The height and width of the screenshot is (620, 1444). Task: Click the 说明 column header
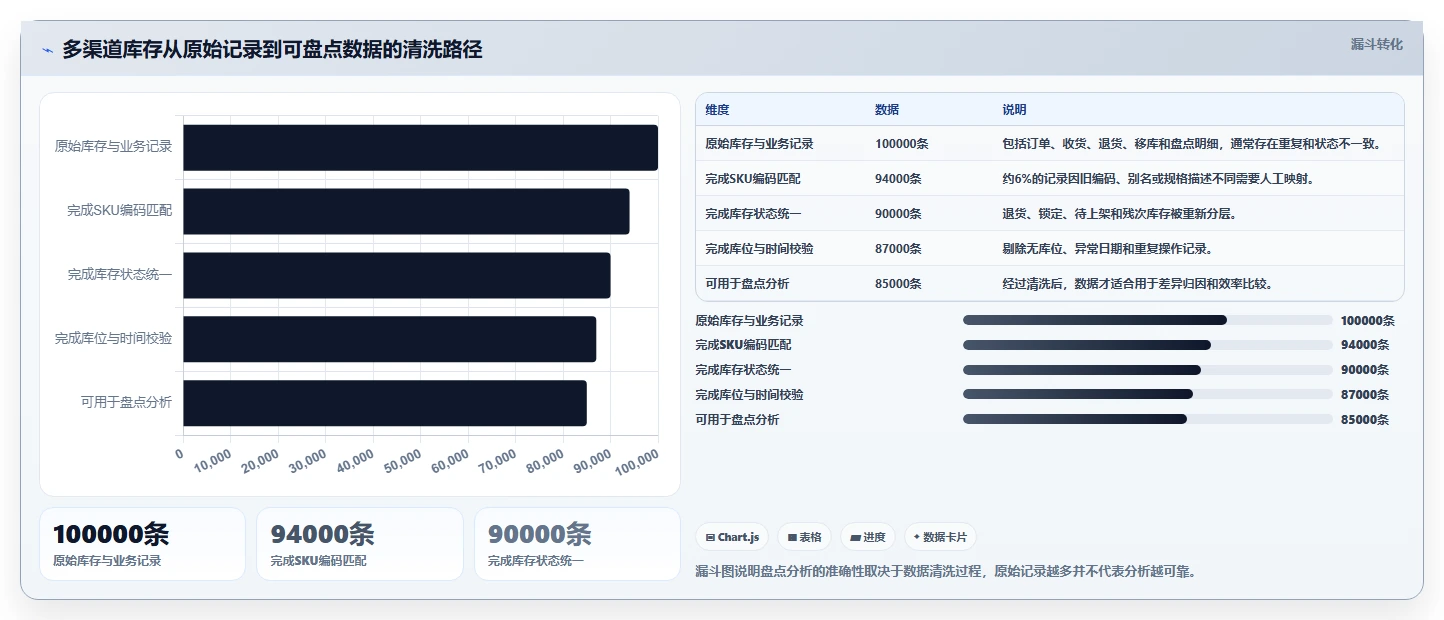coord(1014,110)
